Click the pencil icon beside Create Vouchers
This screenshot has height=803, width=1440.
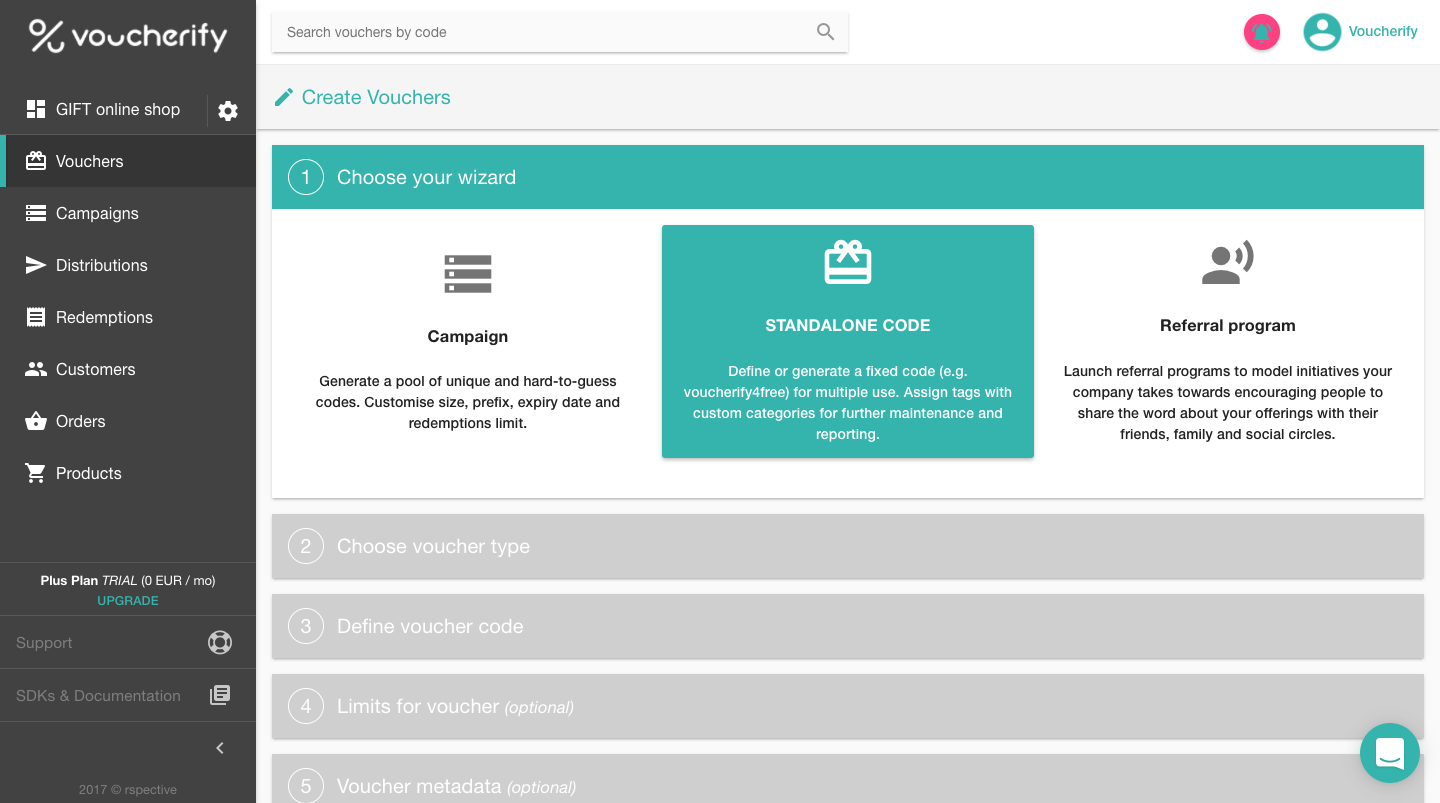[284, 97]
